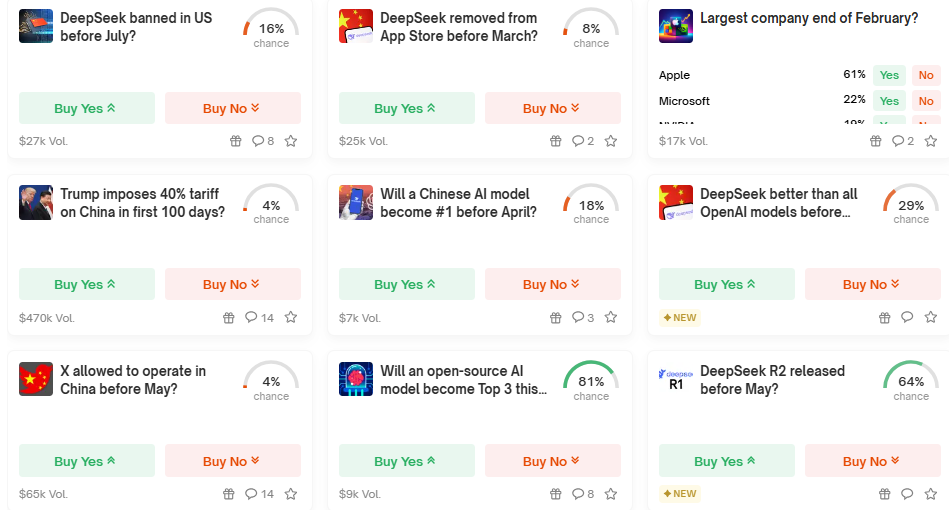This screenshot has height=510, width=949.
Task: Open 'DeepSeek removed from App Store' market title
Action: point(458,27)
